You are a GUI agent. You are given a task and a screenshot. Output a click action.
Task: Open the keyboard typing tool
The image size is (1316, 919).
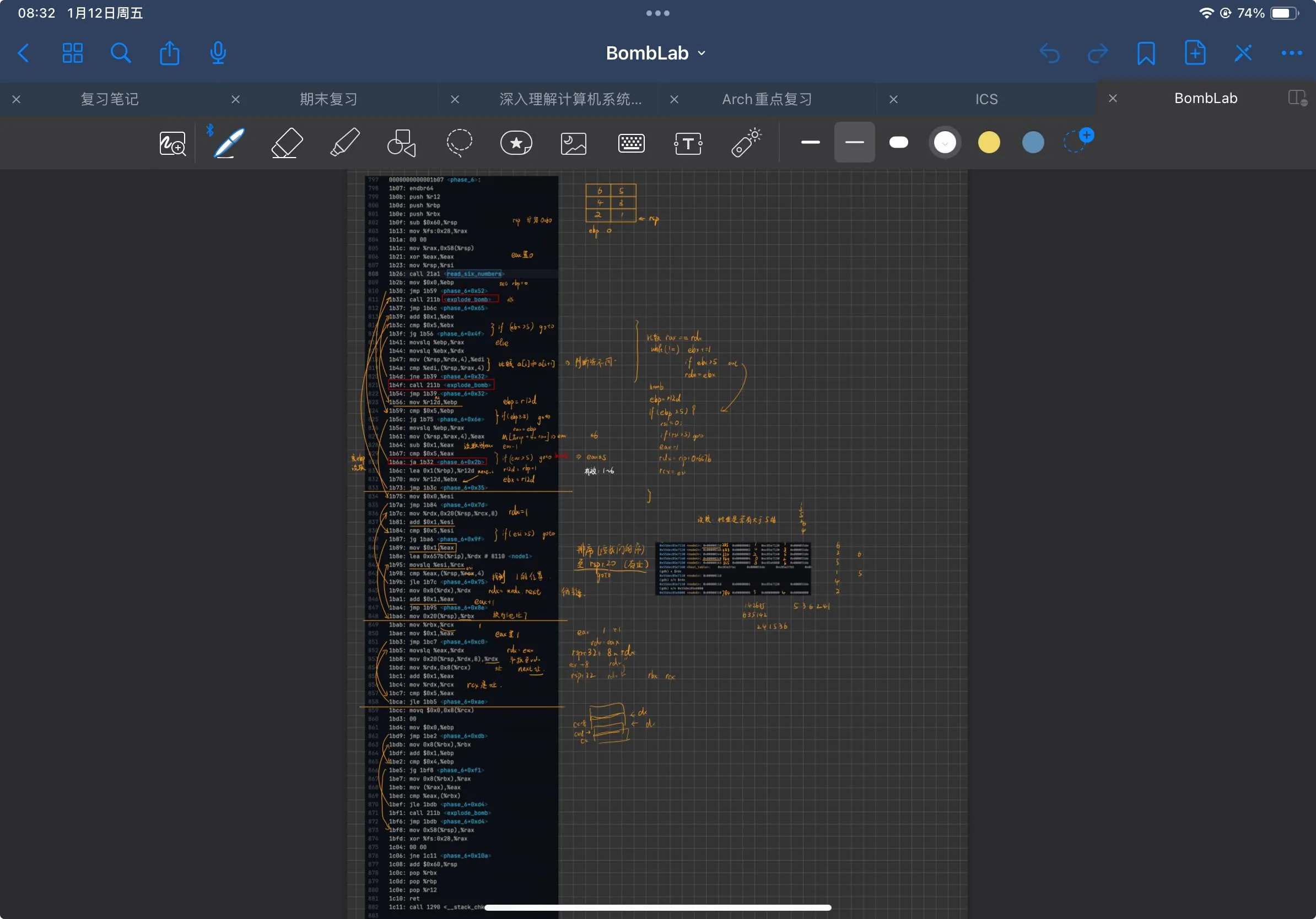tap(631, 143)
